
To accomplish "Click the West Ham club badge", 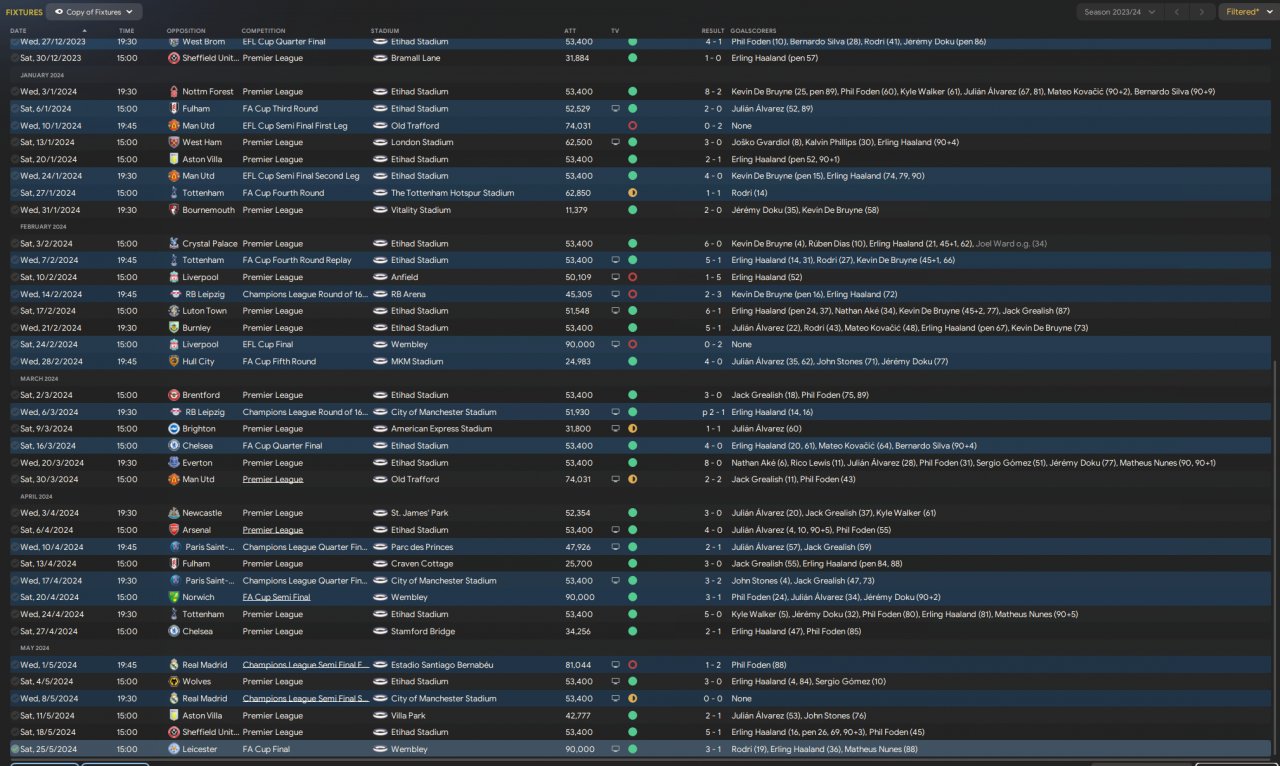I will coord(174,142).
